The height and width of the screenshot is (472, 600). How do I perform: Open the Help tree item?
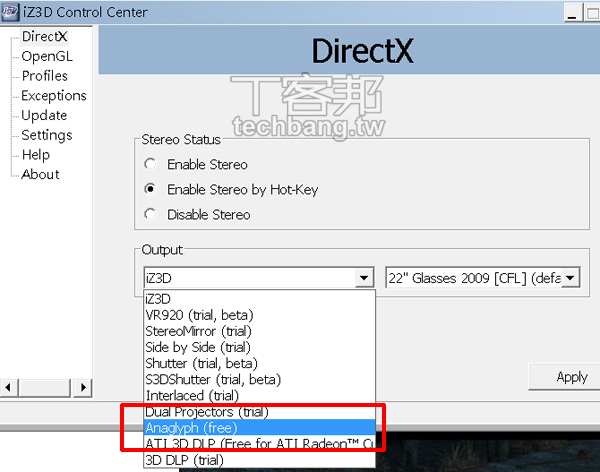click(x=36, y=155)
